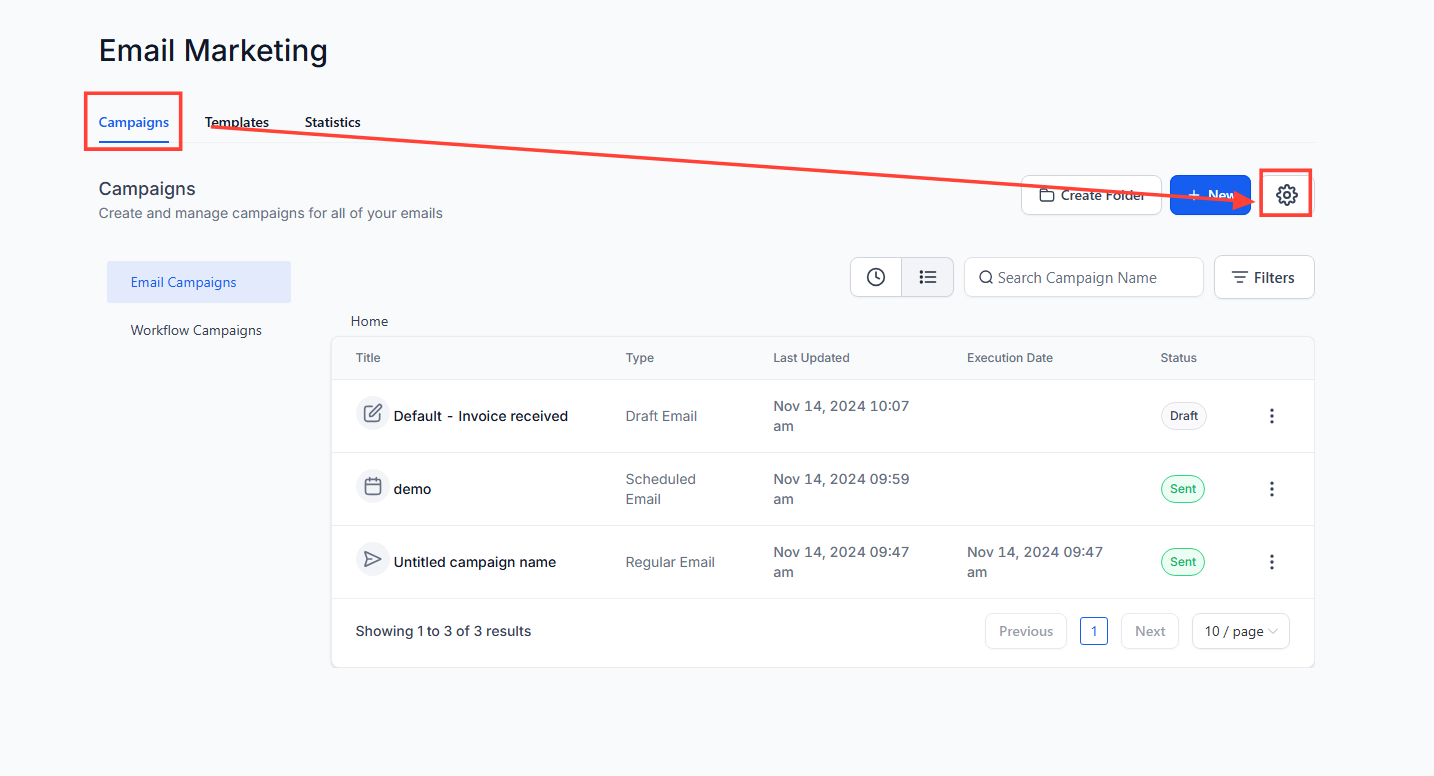Screen dimensions: 1434x776
Task: Select Workflow Campaigns in the sidebar
Action: (x=196, y=330)
